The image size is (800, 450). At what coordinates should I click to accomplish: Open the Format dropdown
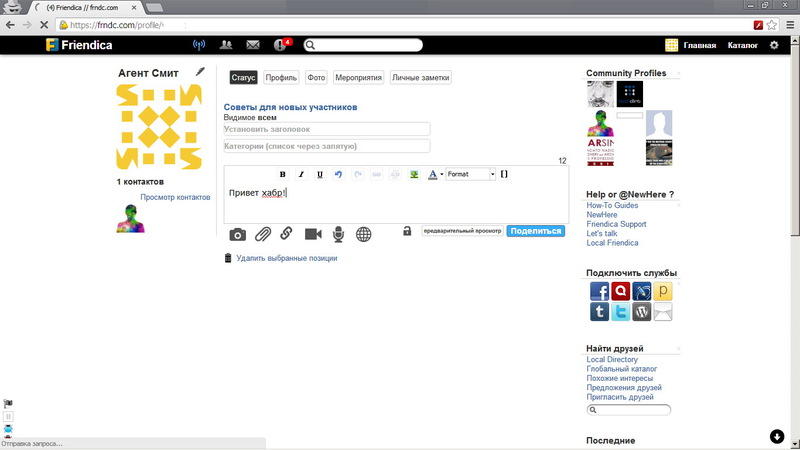(470, 174)
